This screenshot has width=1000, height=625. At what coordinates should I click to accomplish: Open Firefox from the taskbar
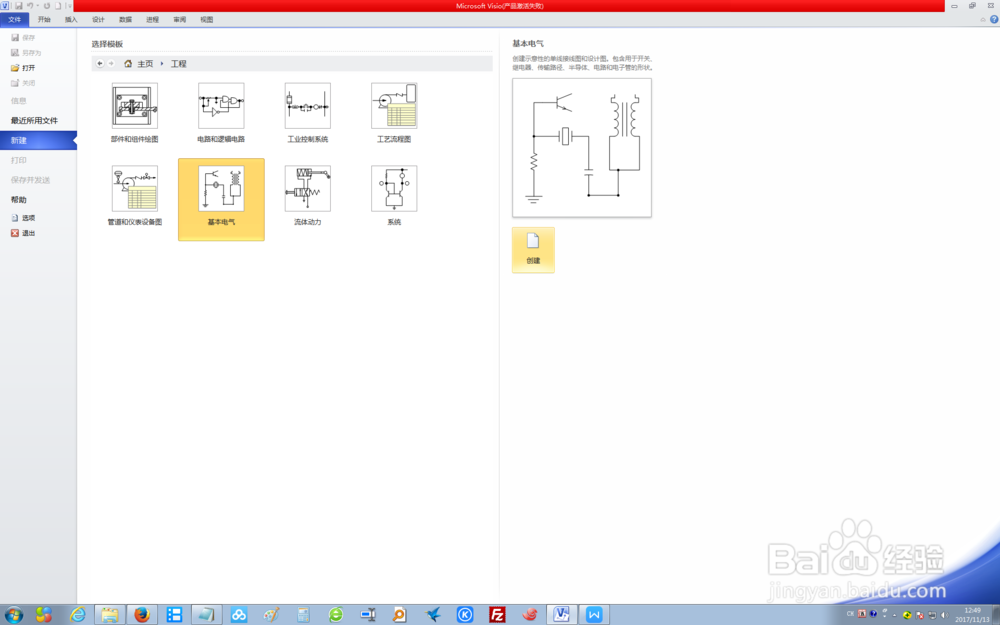pyautogui.click(x=142, y=615)
